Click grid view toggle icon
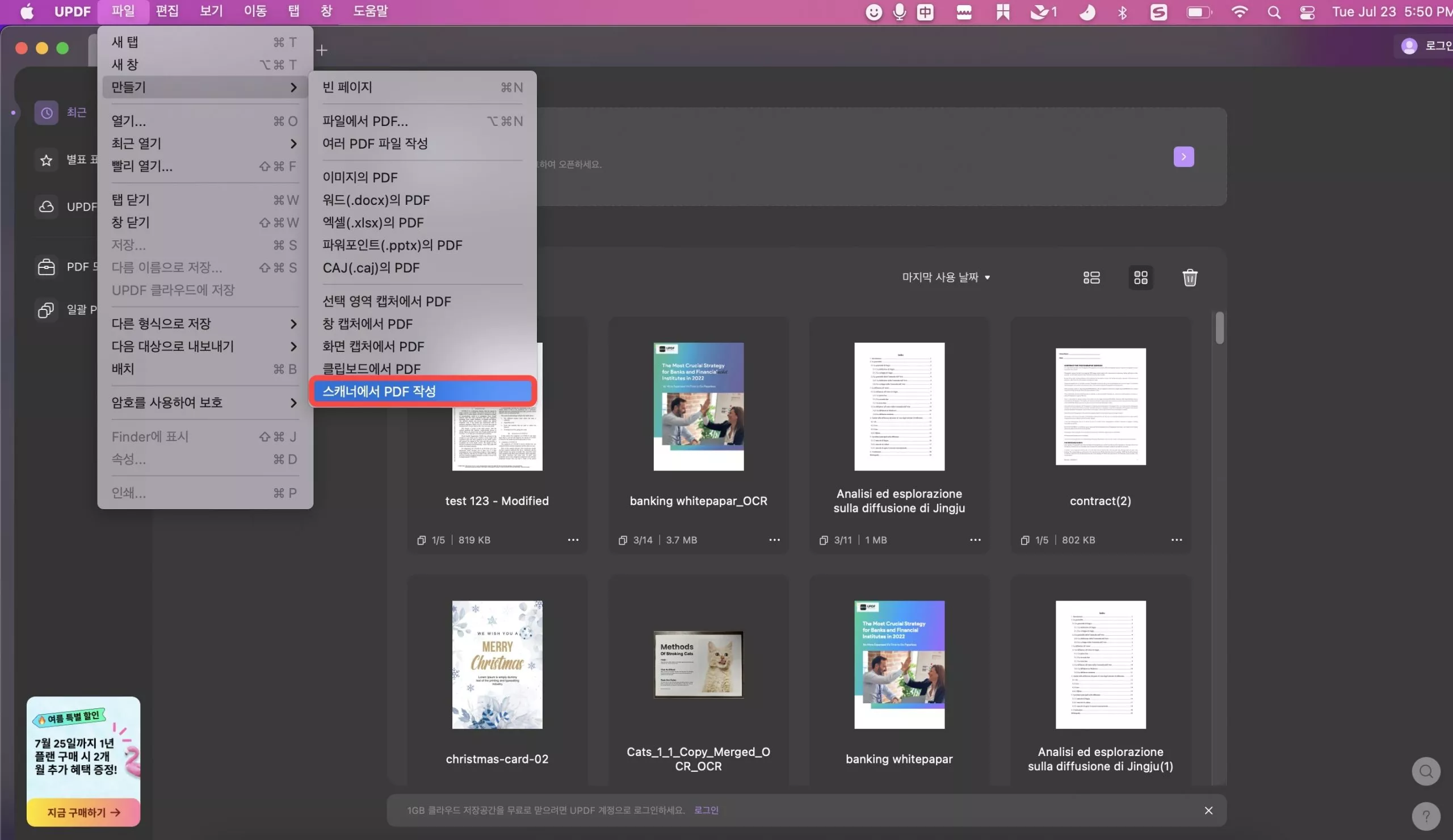Image resolution: width=1453 pixels, height=840 pixels. [x=1140, y=277]
